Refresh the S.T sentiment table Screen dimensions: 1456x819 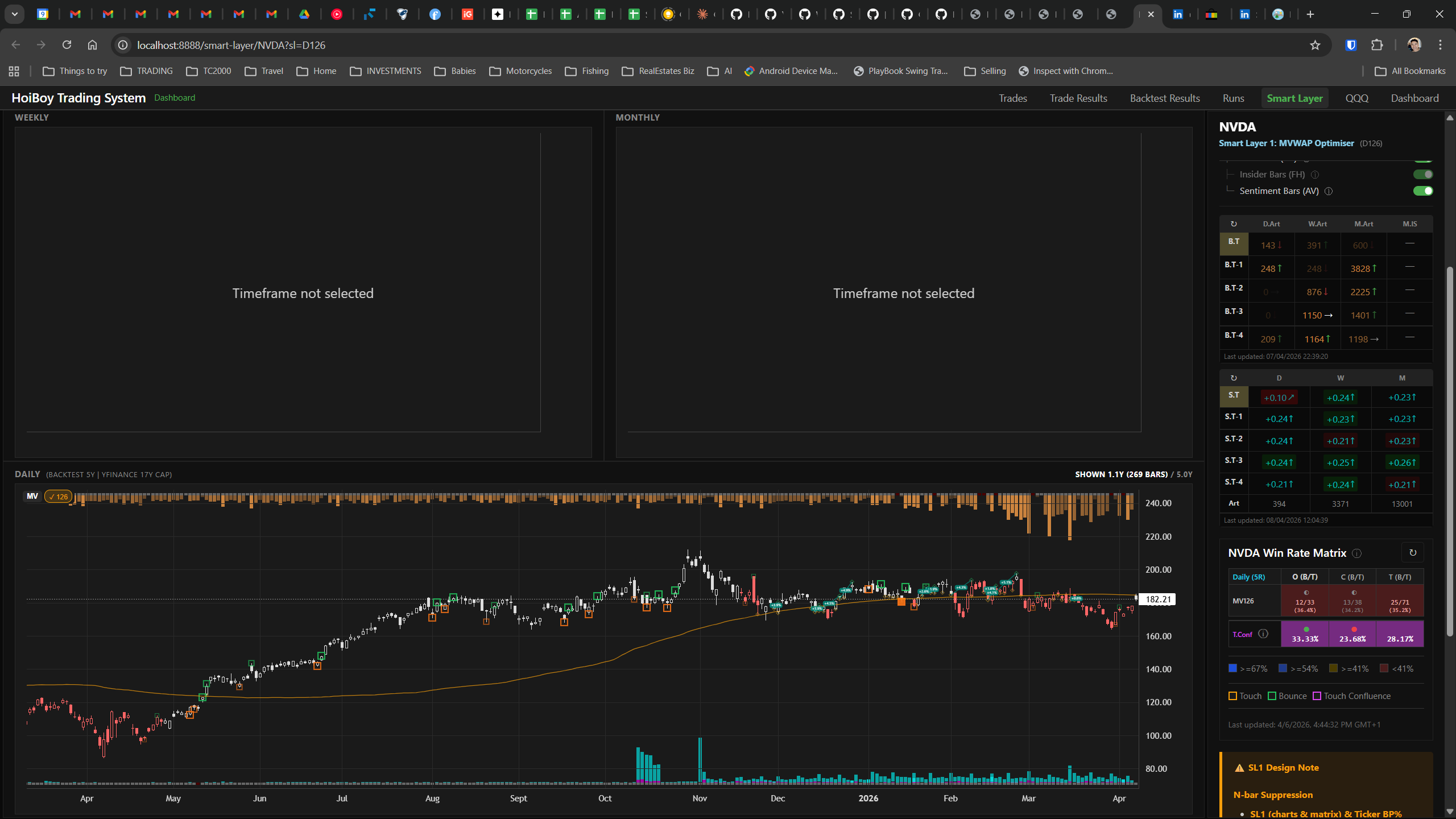click(1234, 378)
